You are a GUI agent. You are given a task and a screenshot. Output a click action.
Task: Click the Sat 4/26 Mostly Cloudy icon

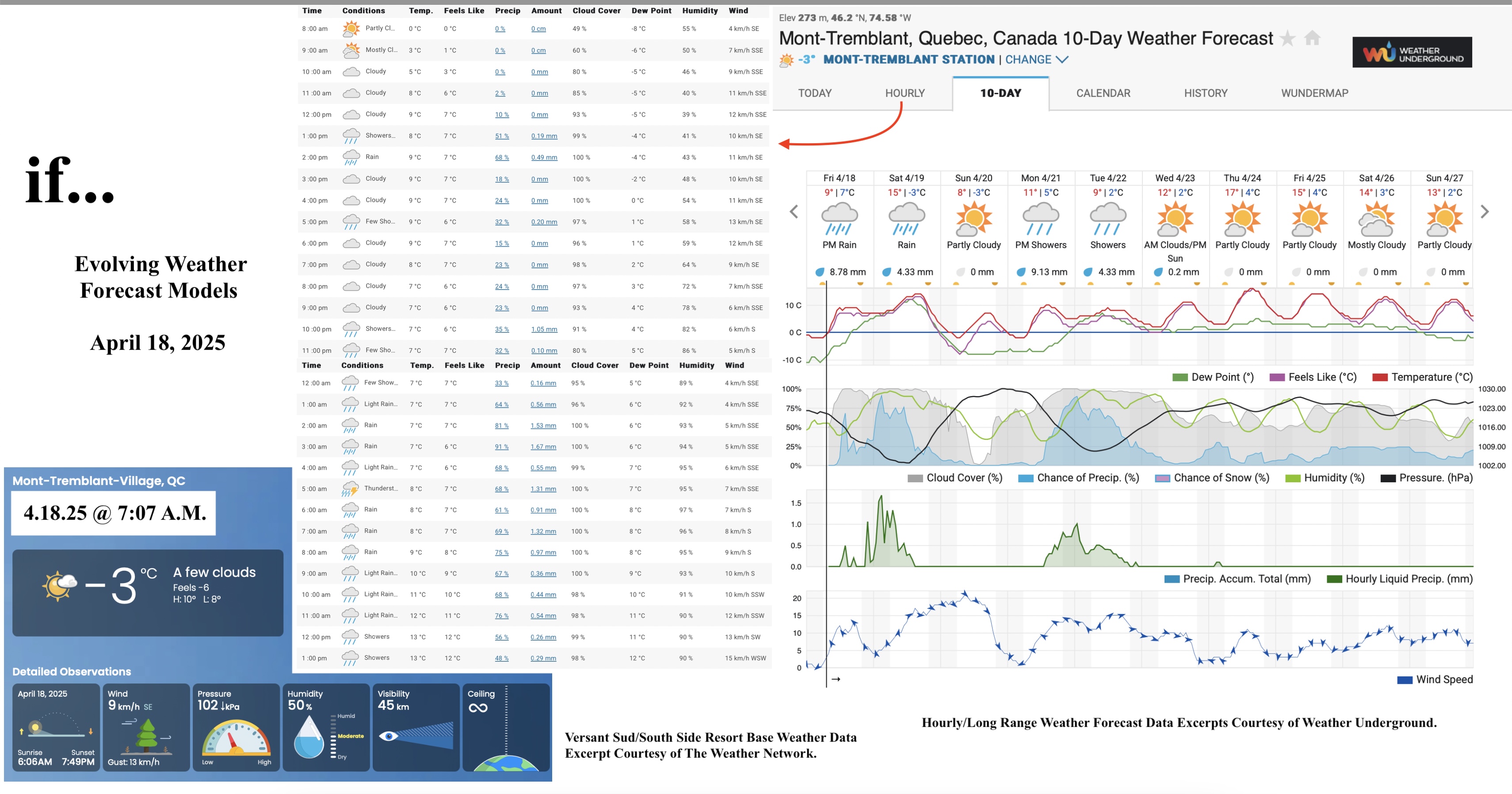tap(1376, 218)
